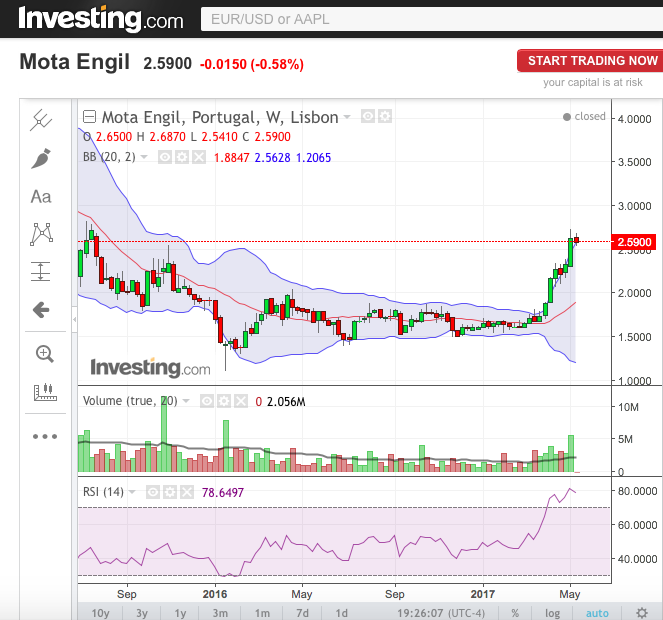Select the brush drawing tool

click(x=41, y=159)
